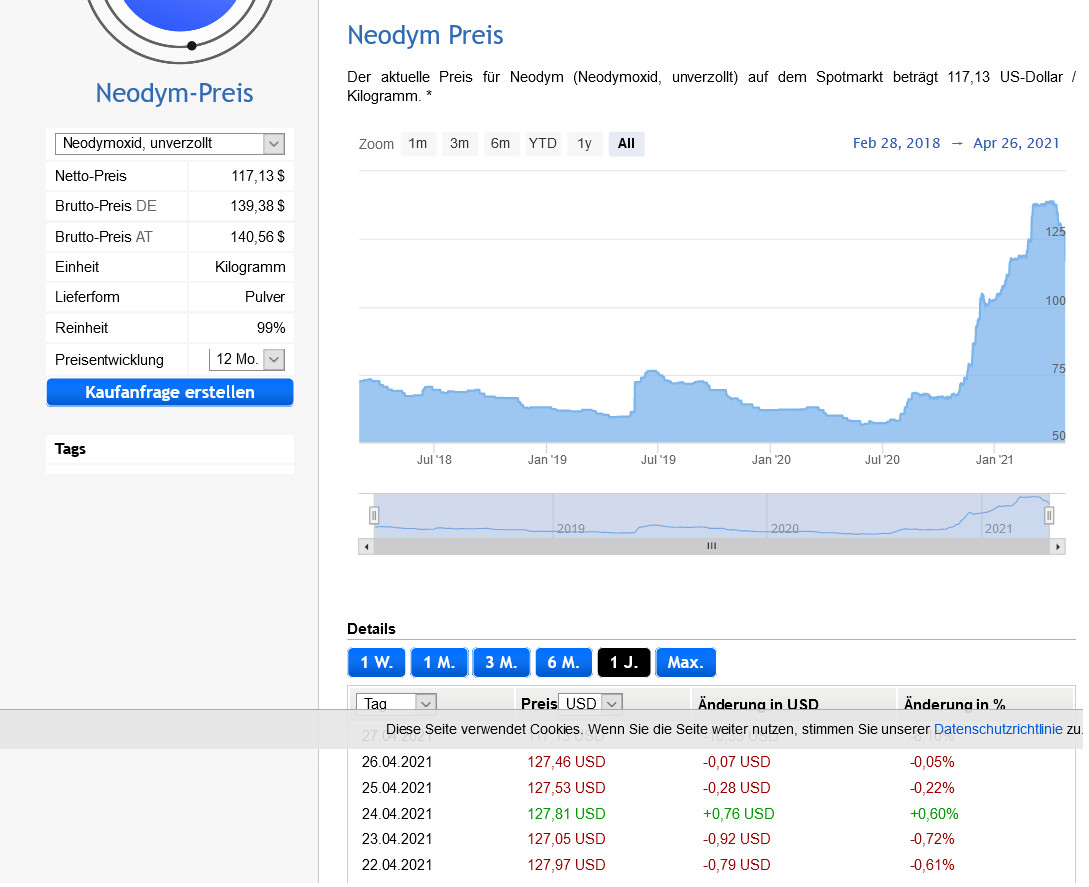The width and height of the screenshot is (1089, 887).
Task: Click the Neodym Preis main heading
Action: 425,35
